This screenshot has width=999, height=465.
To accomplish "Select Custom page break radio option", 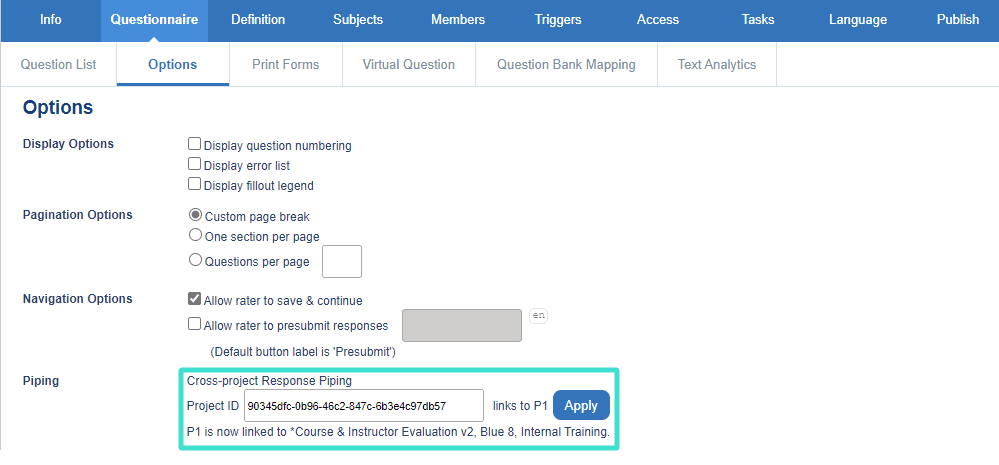I will [x=196, y=215].
